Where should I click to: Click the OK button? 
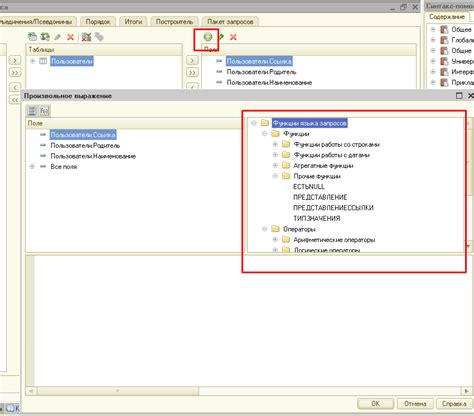[x=375, y=404]
